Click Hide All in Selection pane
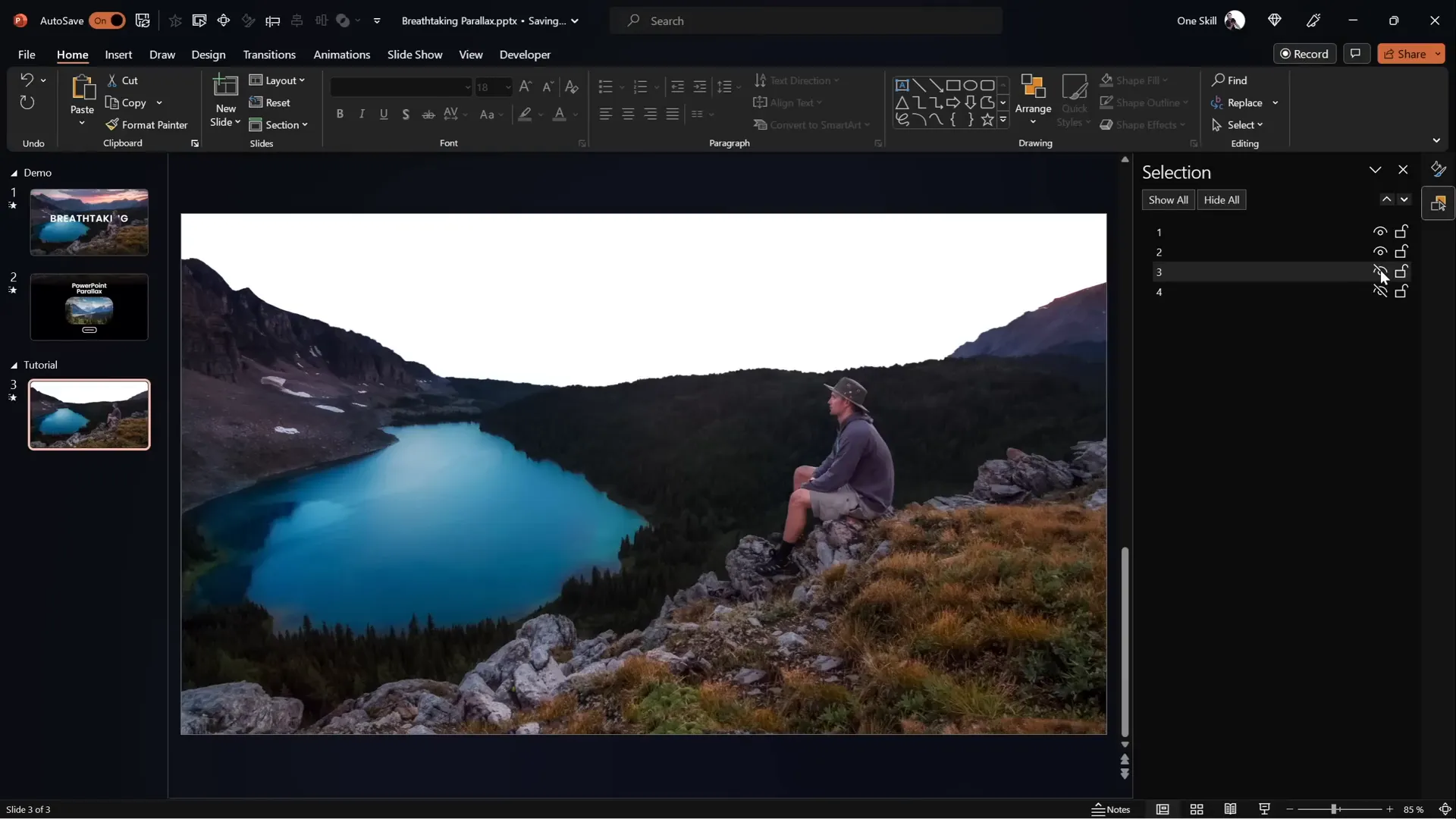 1221,199
